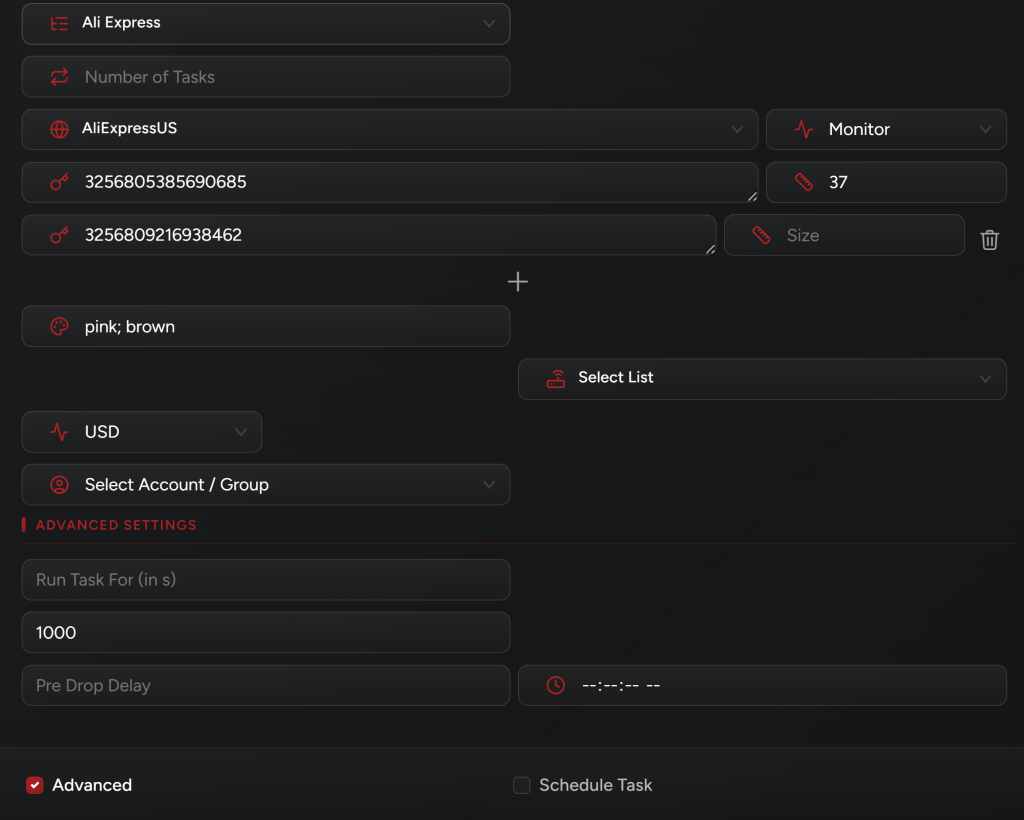Focus the Pre Drop Delay field
1024x820 pixels.
click(266, 686)
